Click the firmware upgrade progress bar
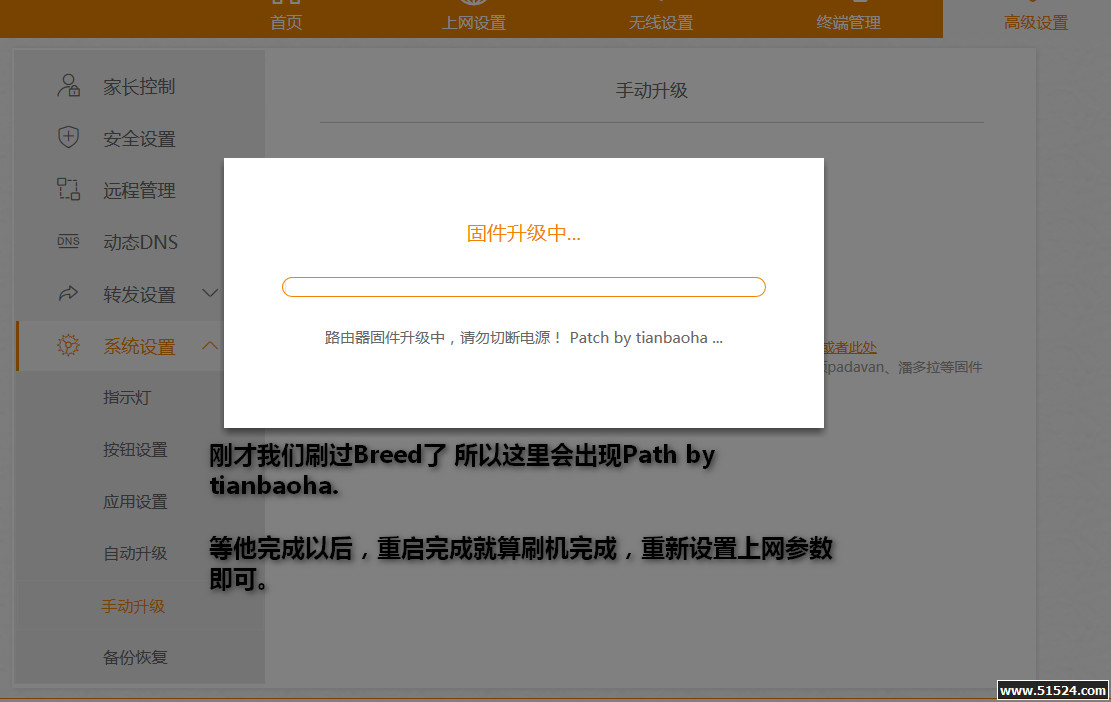This screenshot has height=702, width=1111. (x=523, y=287)
